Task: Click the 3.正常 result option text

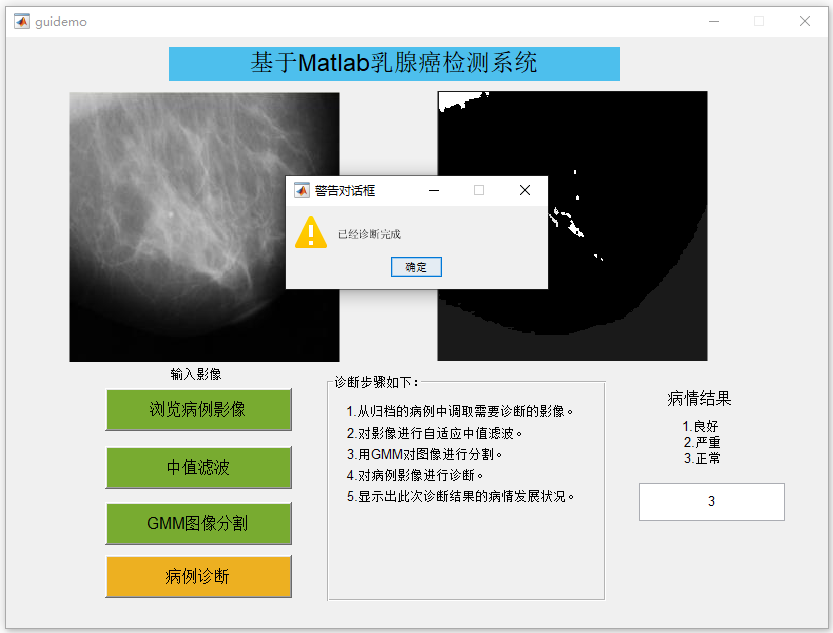Action: point(702,458)
